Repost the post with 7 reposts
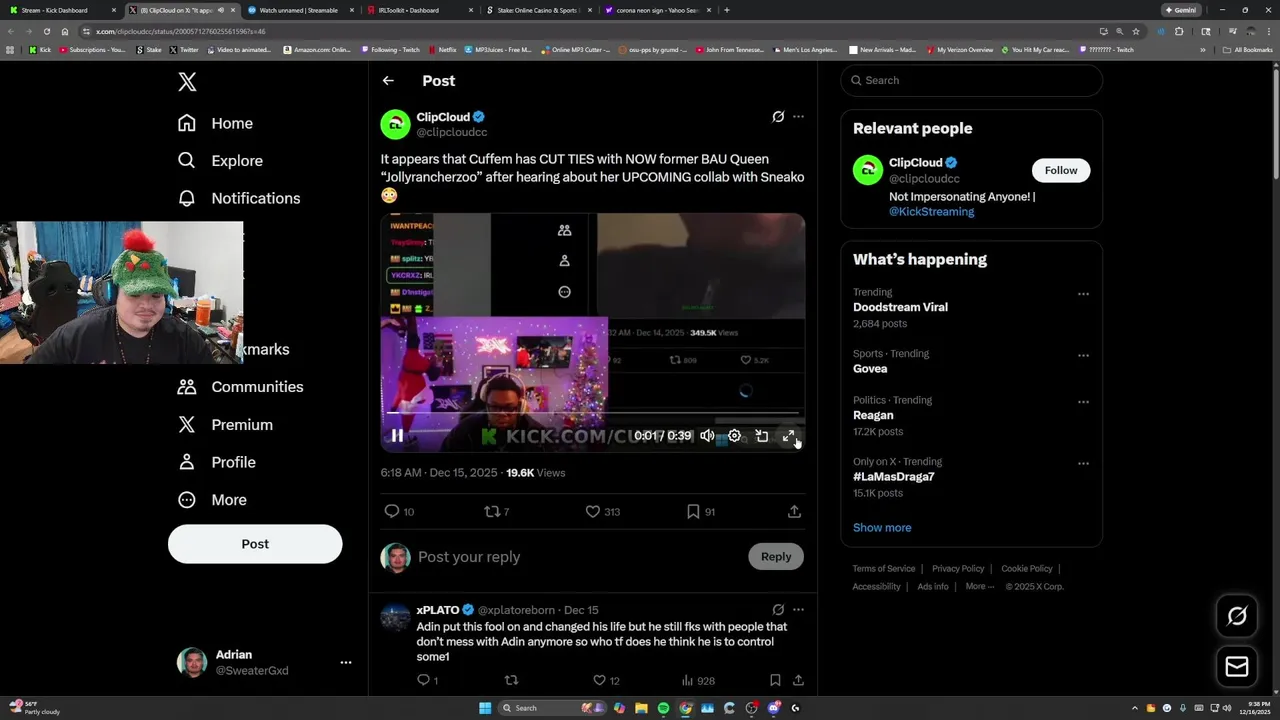Screen dimensions: 1280x720 497,511
